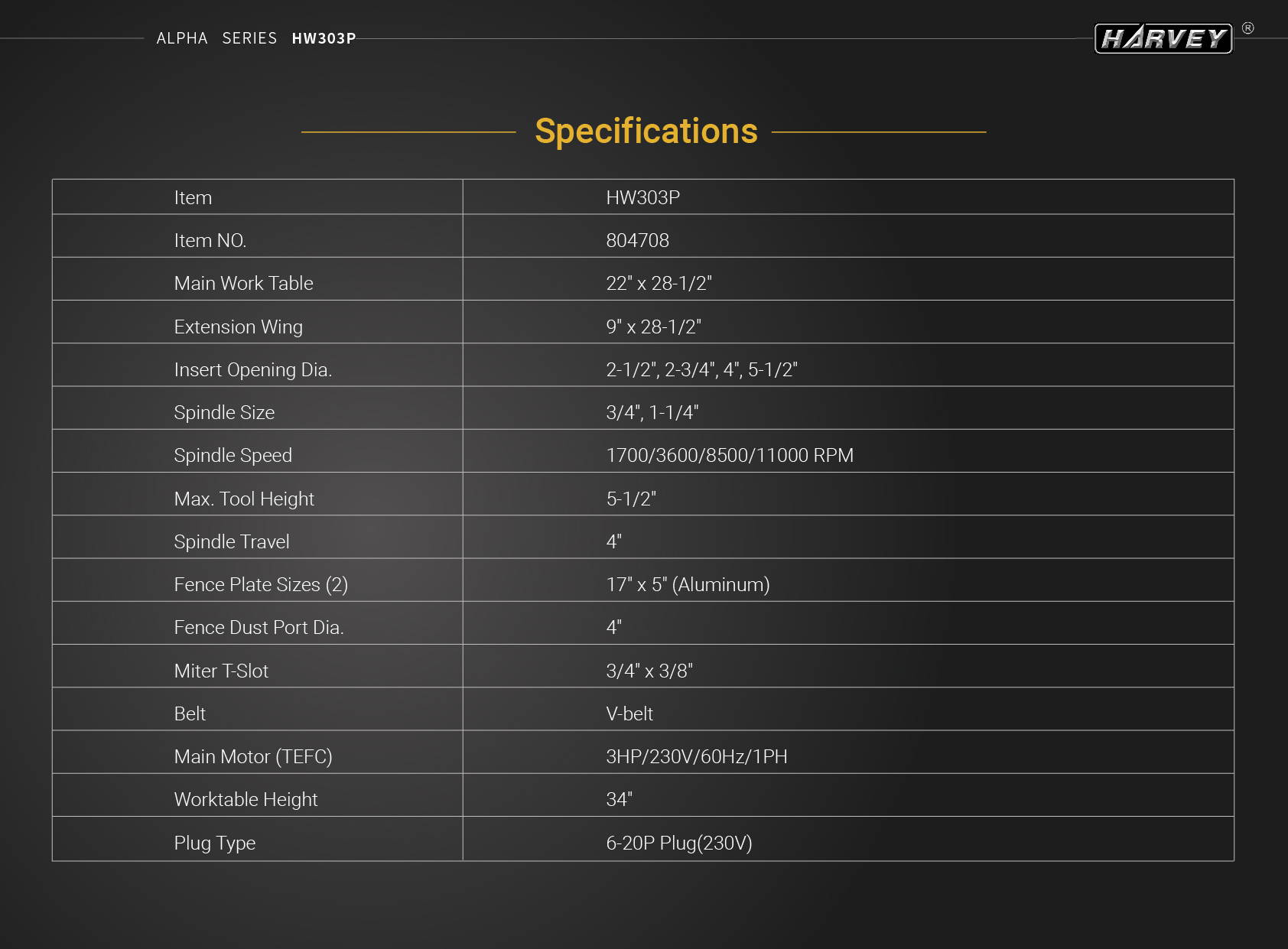Click the 'Item NO.' label

[210, 240]
